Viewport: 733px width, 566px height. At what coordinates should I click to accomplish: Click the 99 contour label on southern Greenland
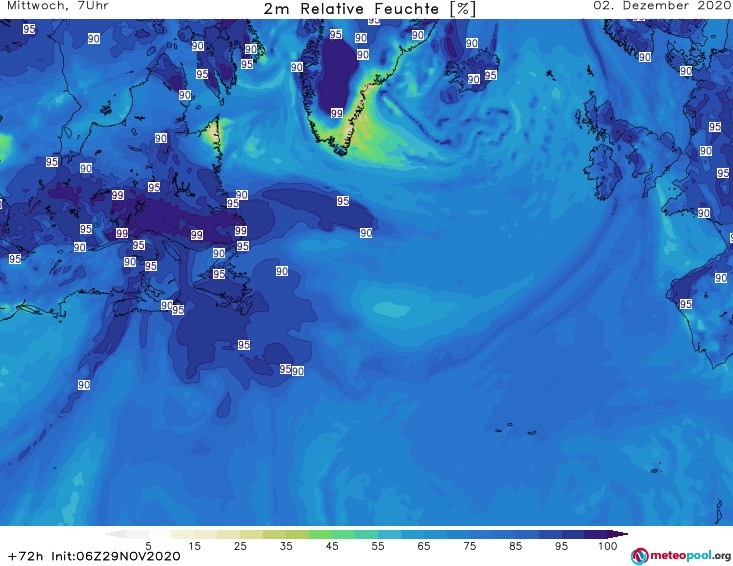click(337, 113)
